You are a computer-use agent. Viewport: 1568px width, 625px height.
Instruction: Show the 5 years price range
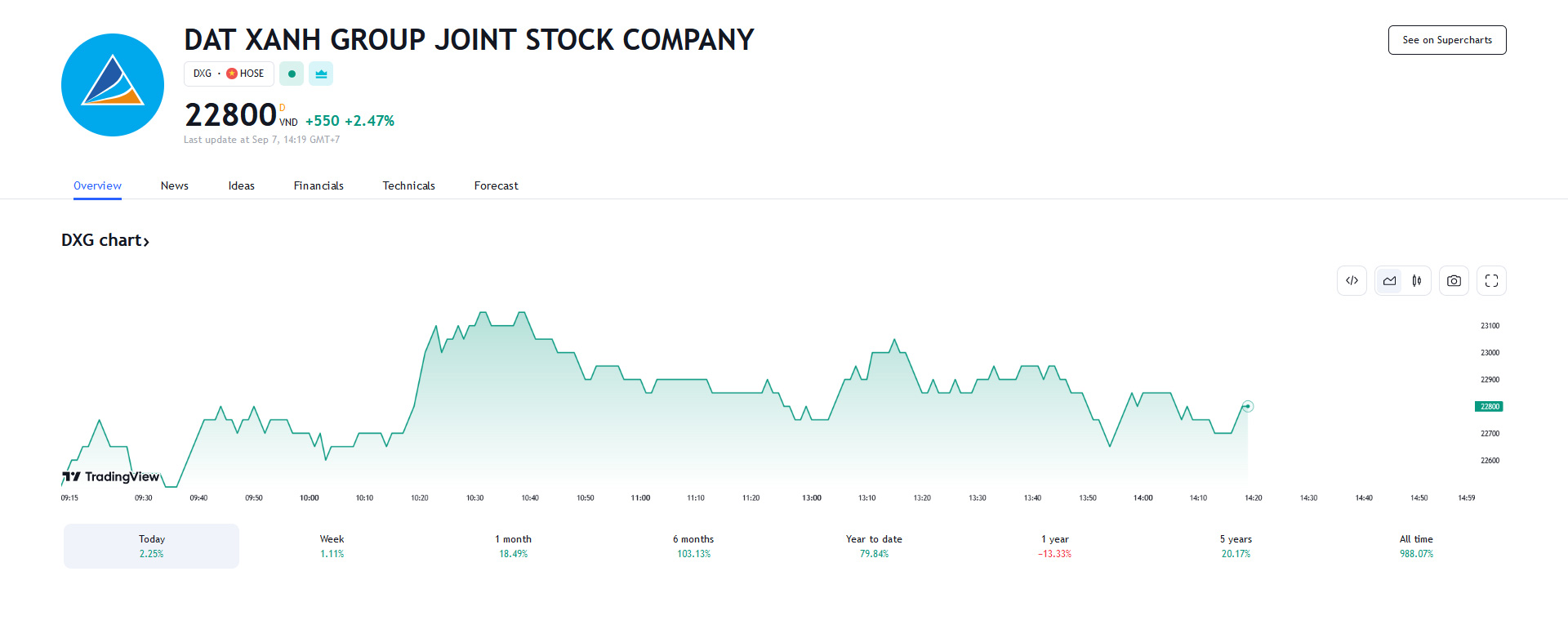[1236, 546]
